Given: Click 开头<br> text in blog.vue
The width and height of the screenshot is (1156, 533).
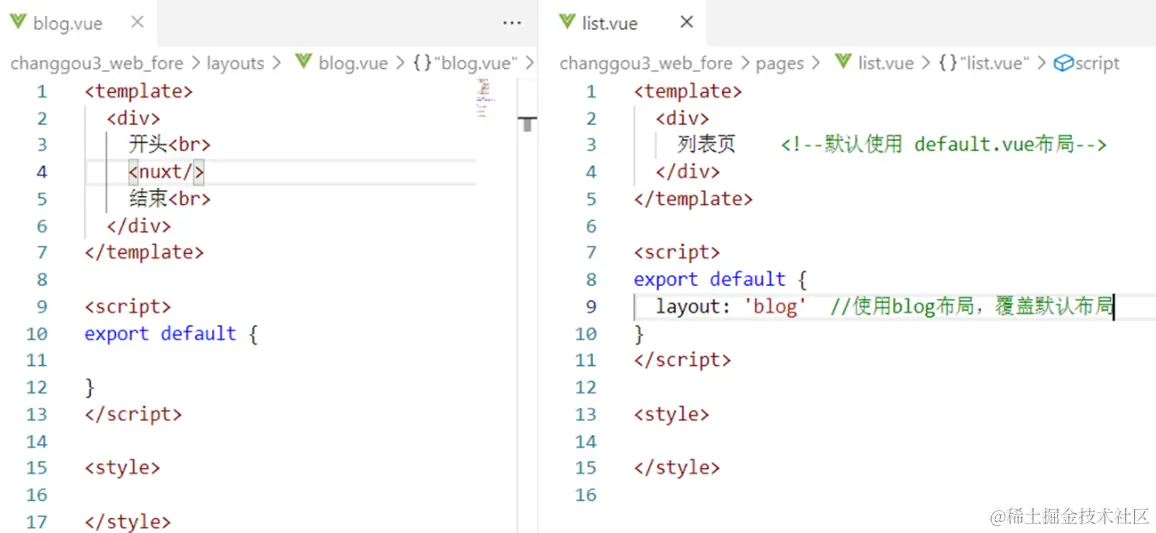Looking at the screenshot, I should coord(170,144).
